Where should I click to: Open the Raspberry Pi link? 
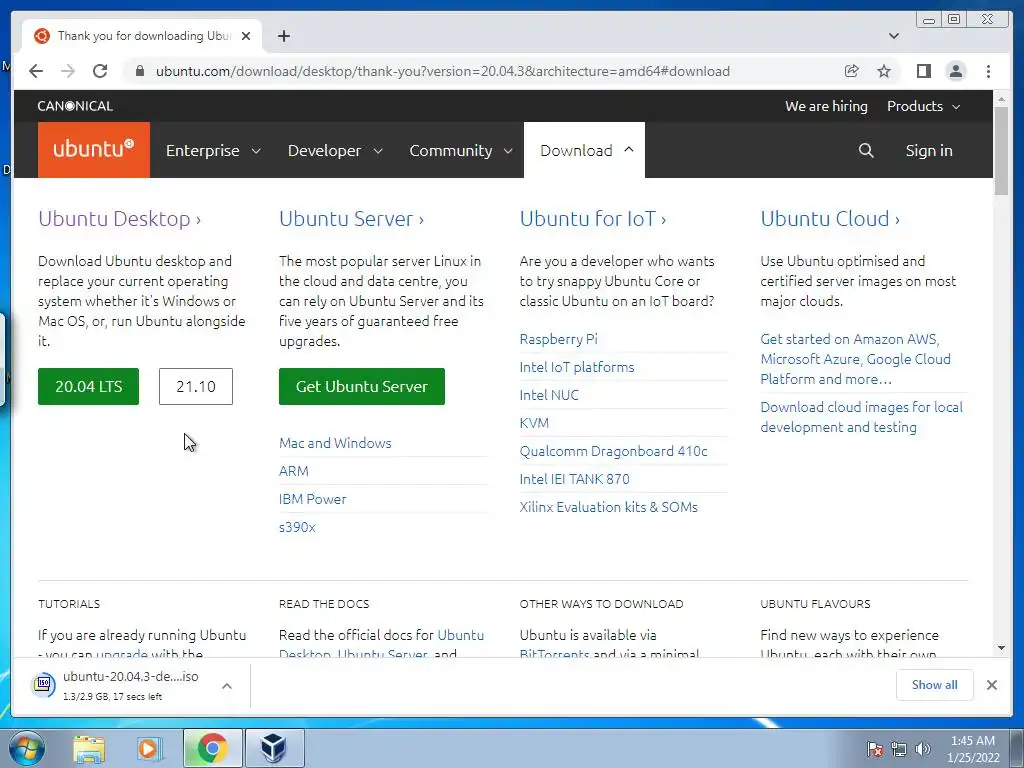[558, 339]
